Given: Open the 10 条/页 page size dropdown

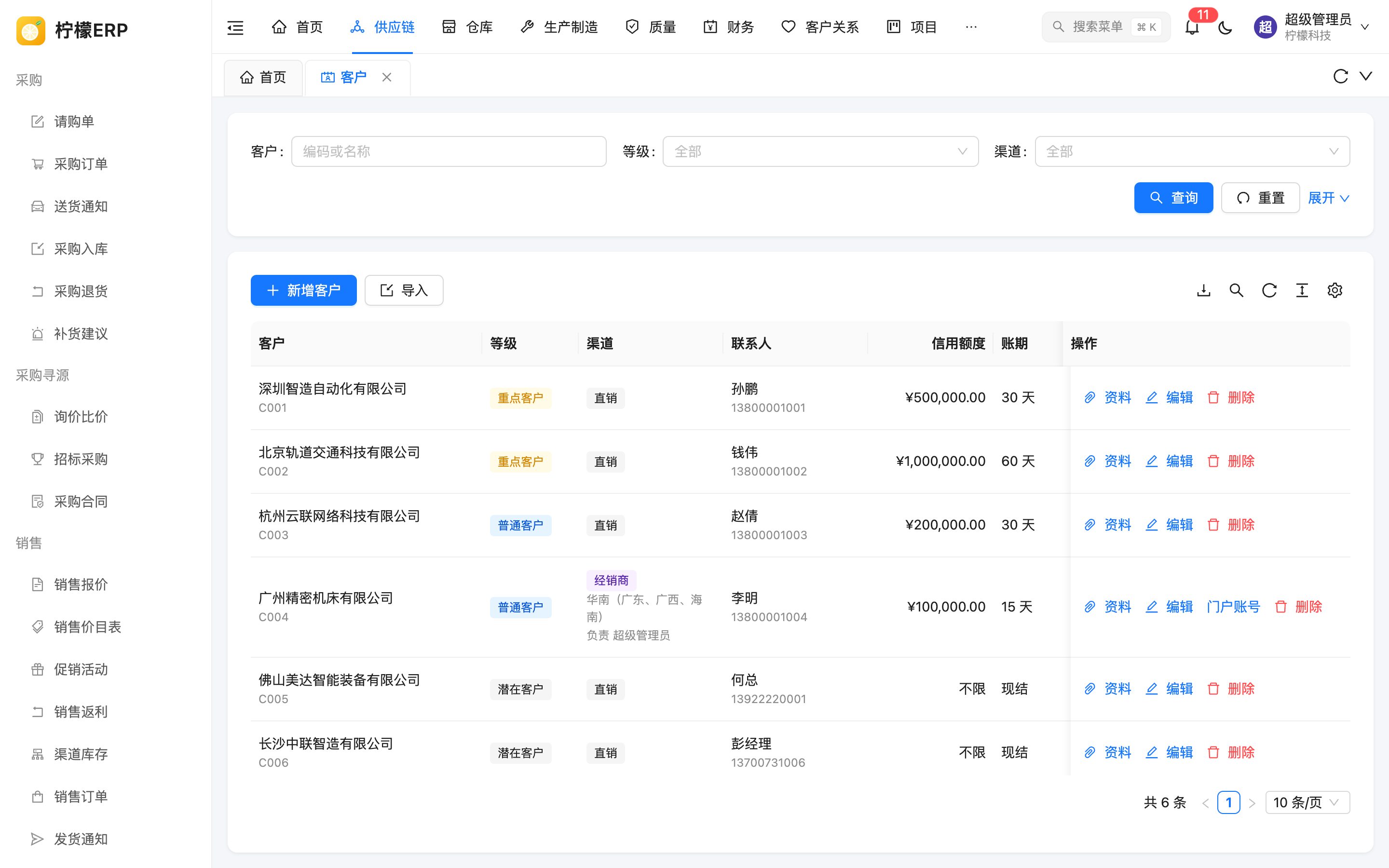Looking at the screenshot, I should point(1307,802).
